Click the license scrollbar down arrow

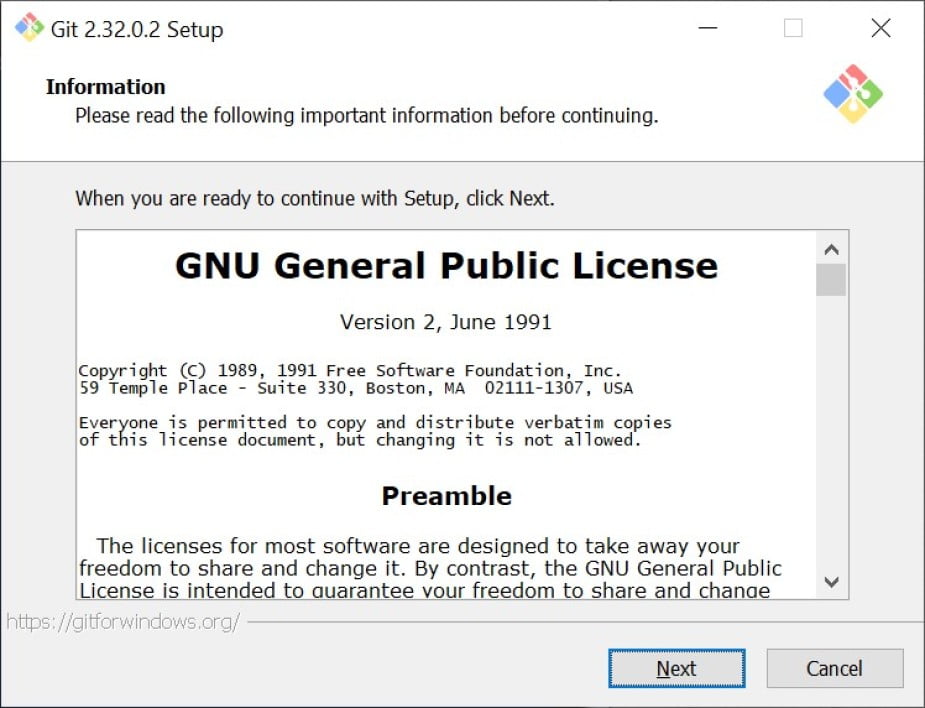[832, 582]
